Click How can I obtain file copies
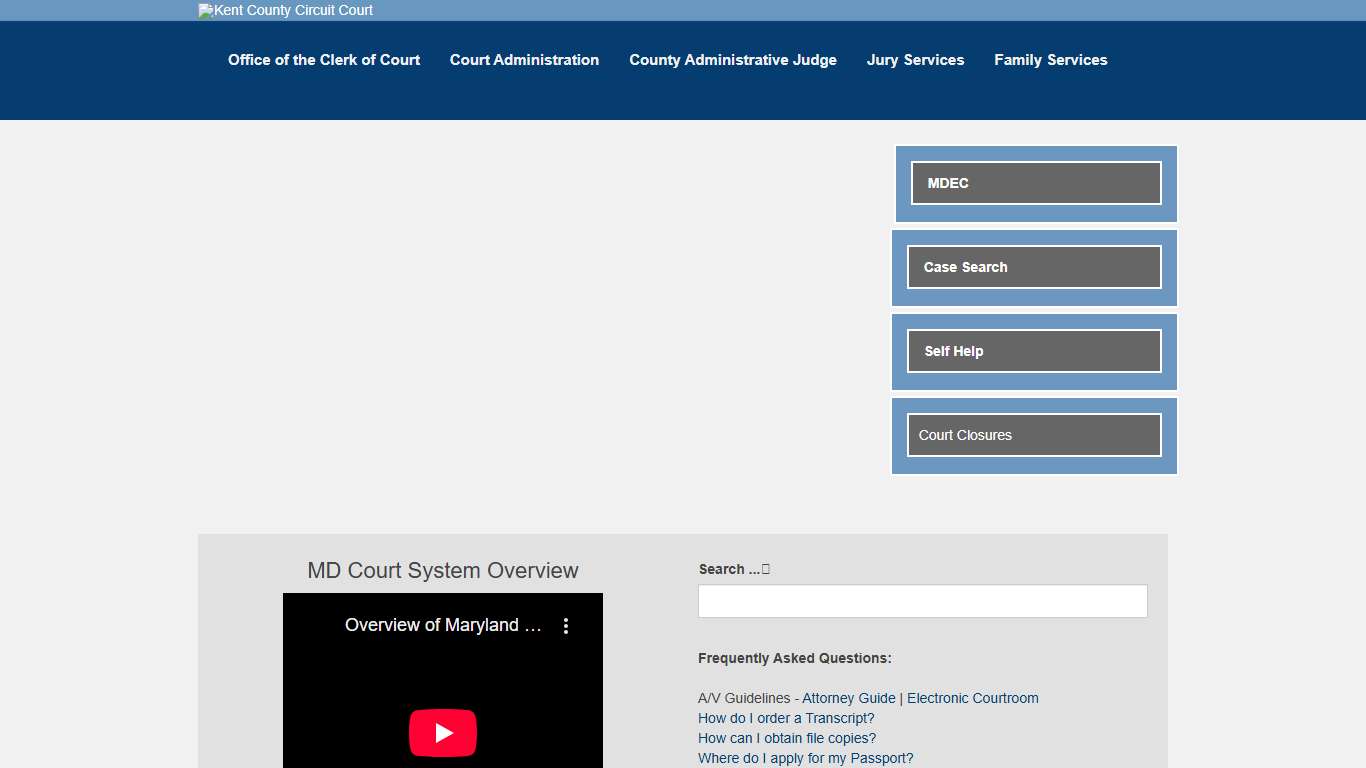Viewport: 1366px width, 768px height. coord(787,738)
